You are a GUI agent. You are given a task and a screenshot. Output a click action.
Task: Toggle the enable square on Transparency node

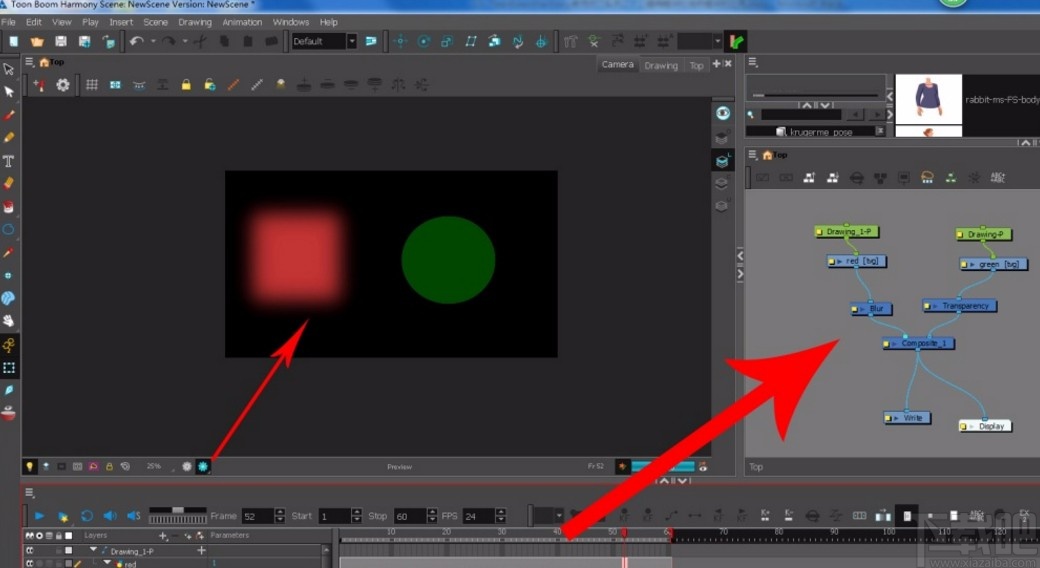[x=927, y=307]
